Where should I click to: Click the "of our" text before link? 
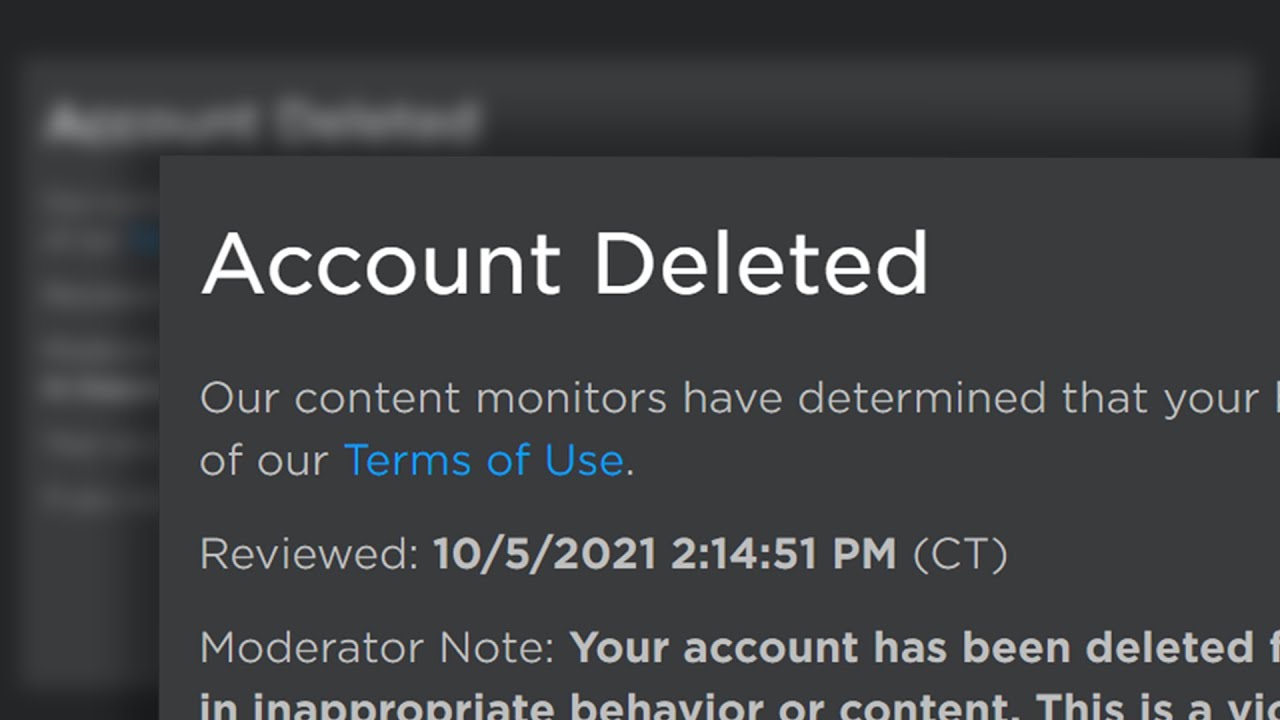tap(264, 460)
